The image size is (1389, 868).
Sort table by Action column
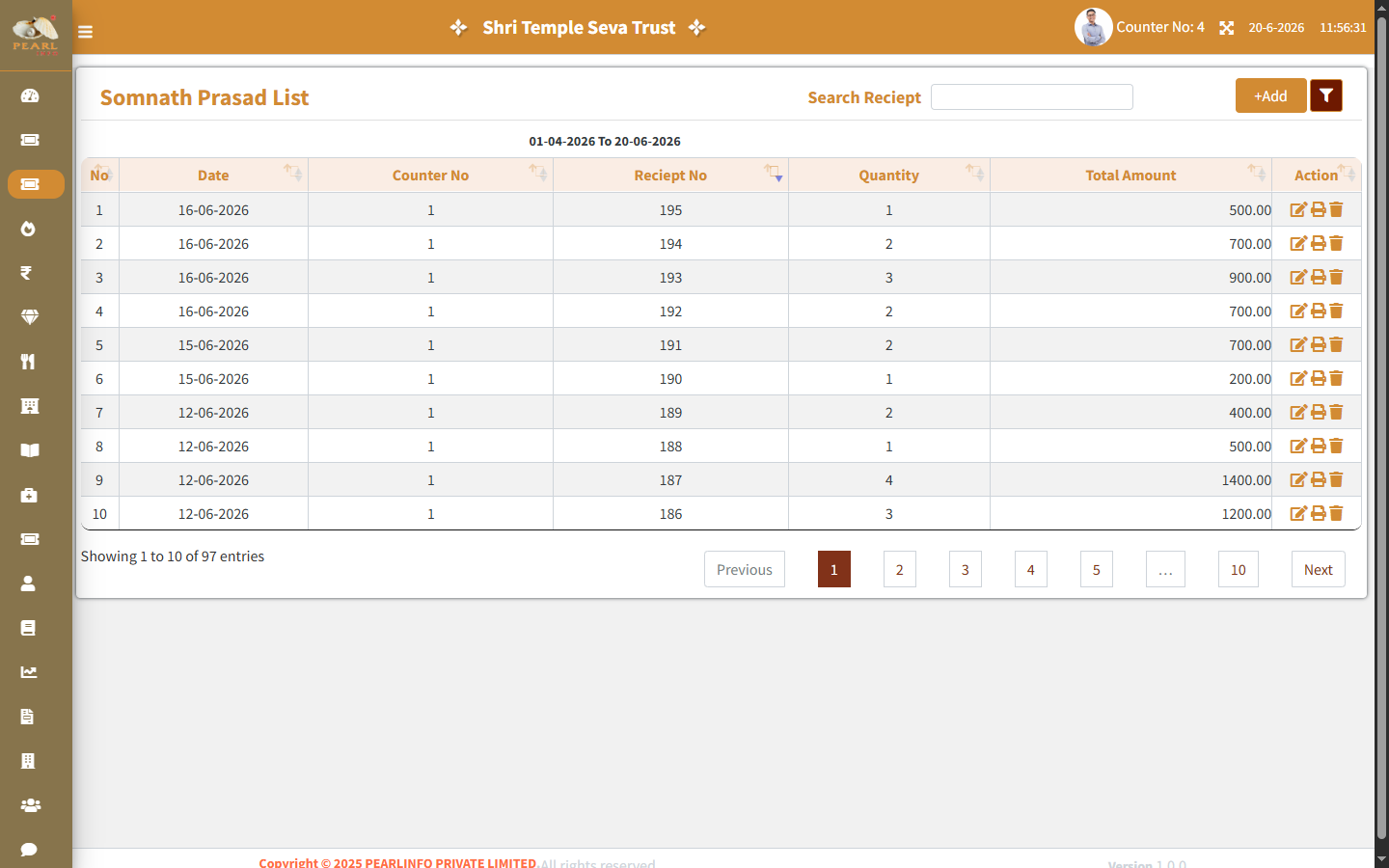[x=1317, y=175]
